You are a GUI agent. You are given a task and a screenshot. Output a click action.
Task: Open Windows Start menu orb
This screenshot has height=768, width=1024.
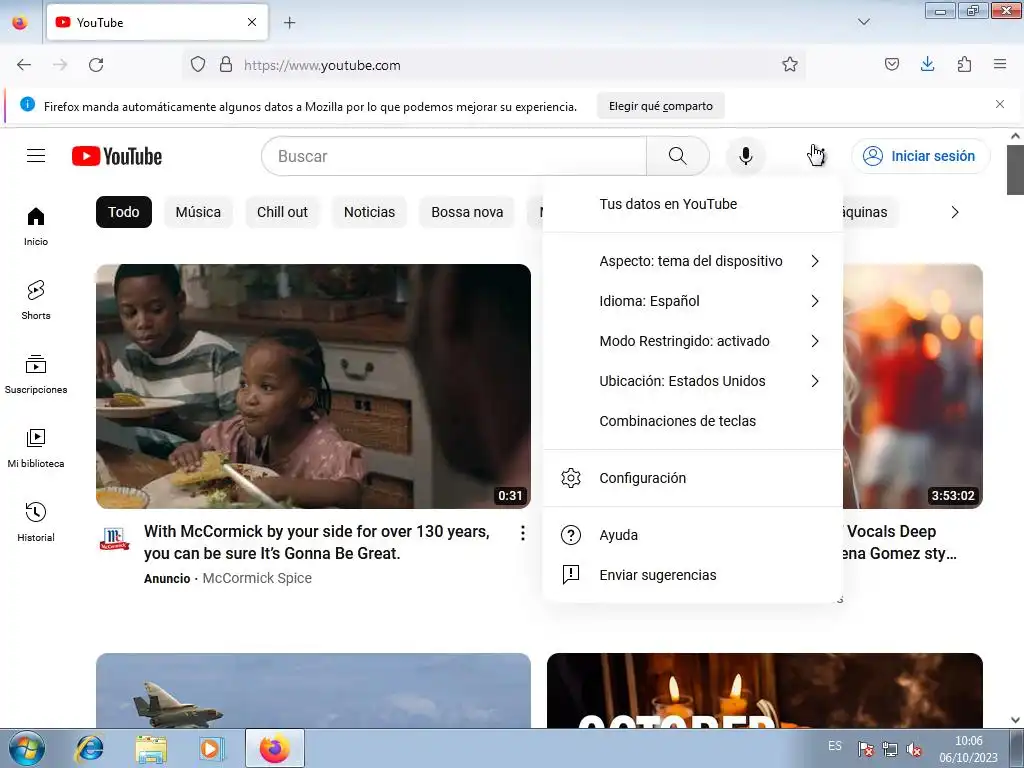(x=27, y=748)
